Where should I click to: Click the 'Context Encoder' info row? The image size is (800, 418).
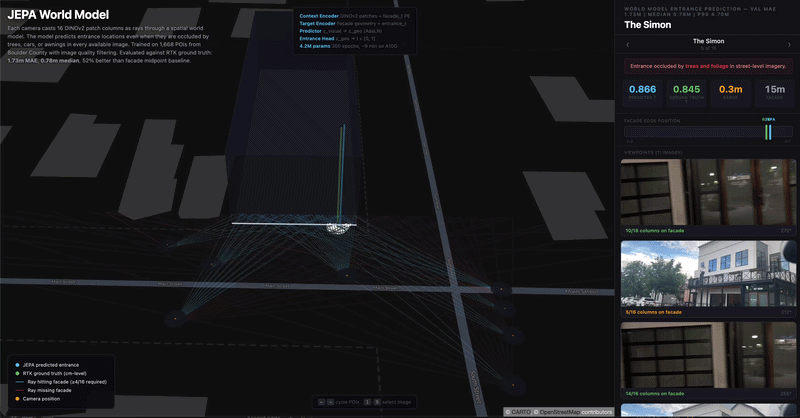click(355, 16)
